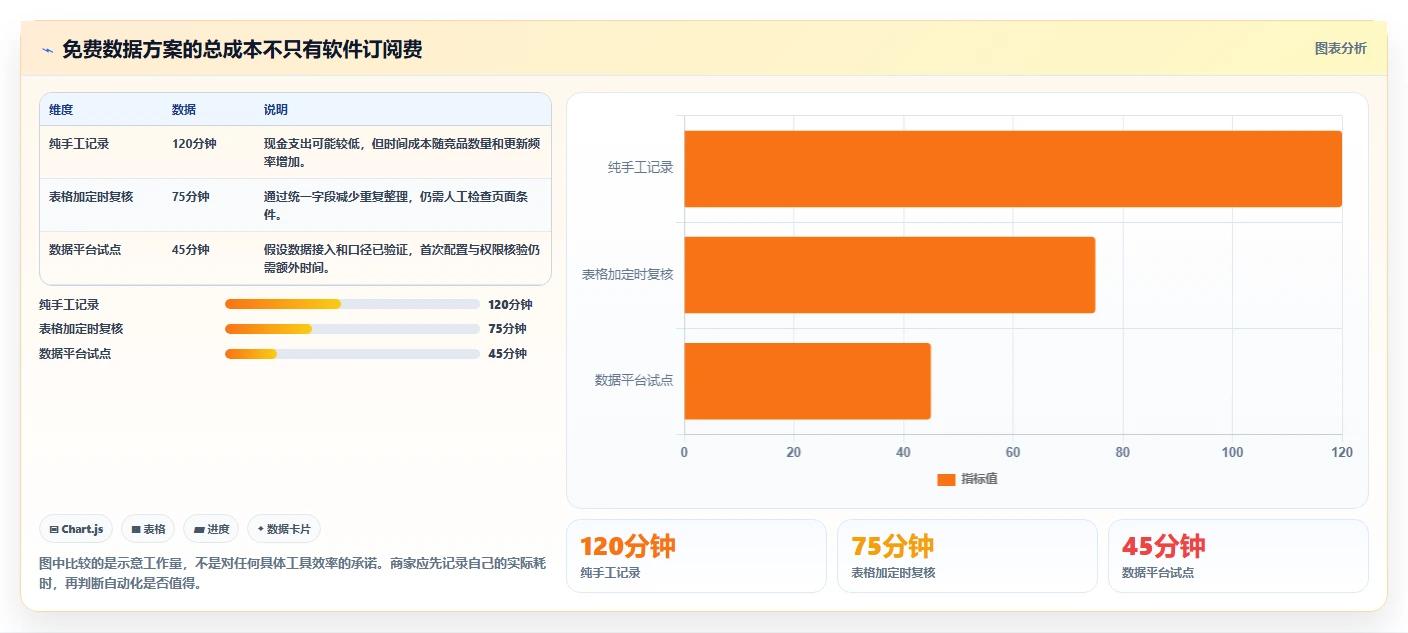Click the lightning icon beside the card title
Viewport: 1408px width, 633px height.
click(47, 50)
